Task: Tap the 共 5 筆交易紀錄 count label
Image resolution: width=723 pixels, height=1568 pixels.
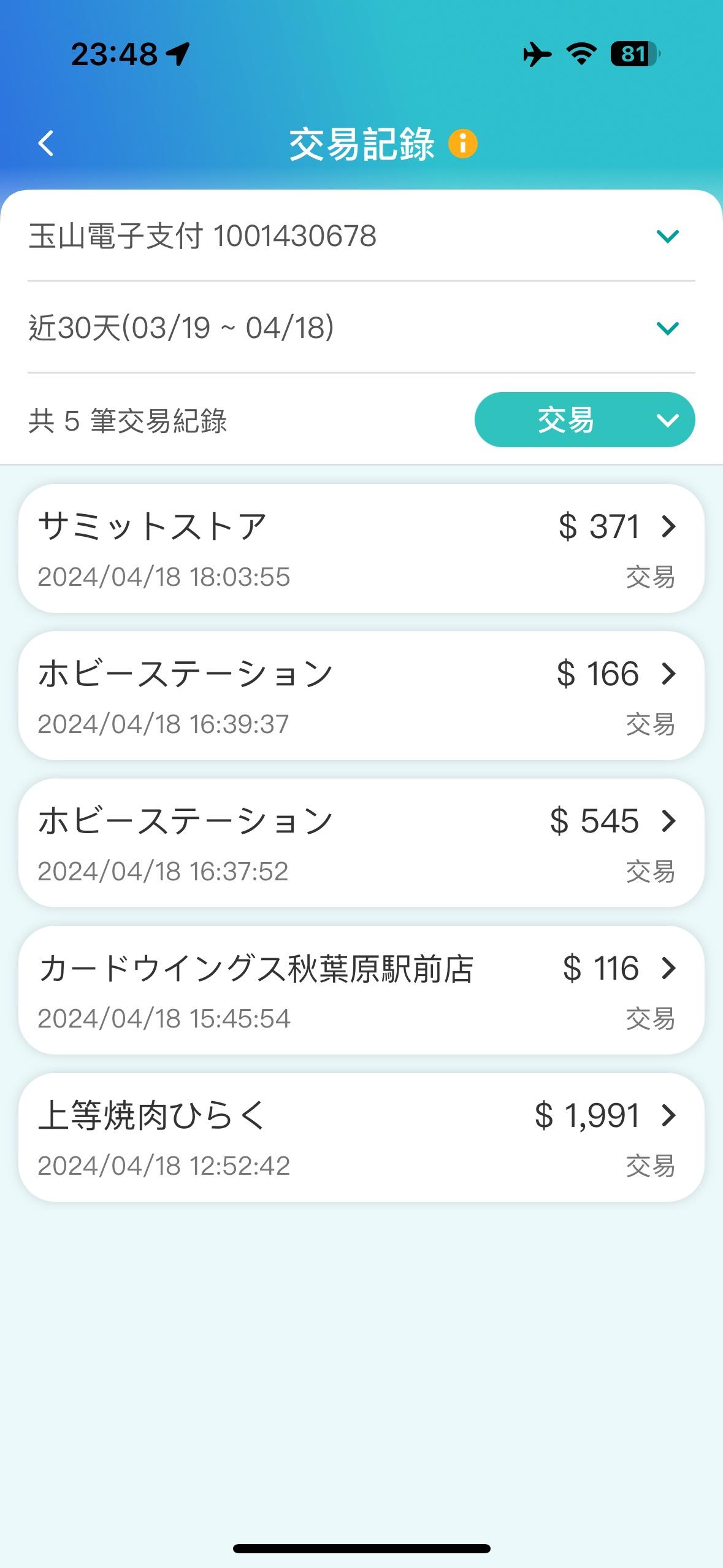Action: tap(128, 421)
